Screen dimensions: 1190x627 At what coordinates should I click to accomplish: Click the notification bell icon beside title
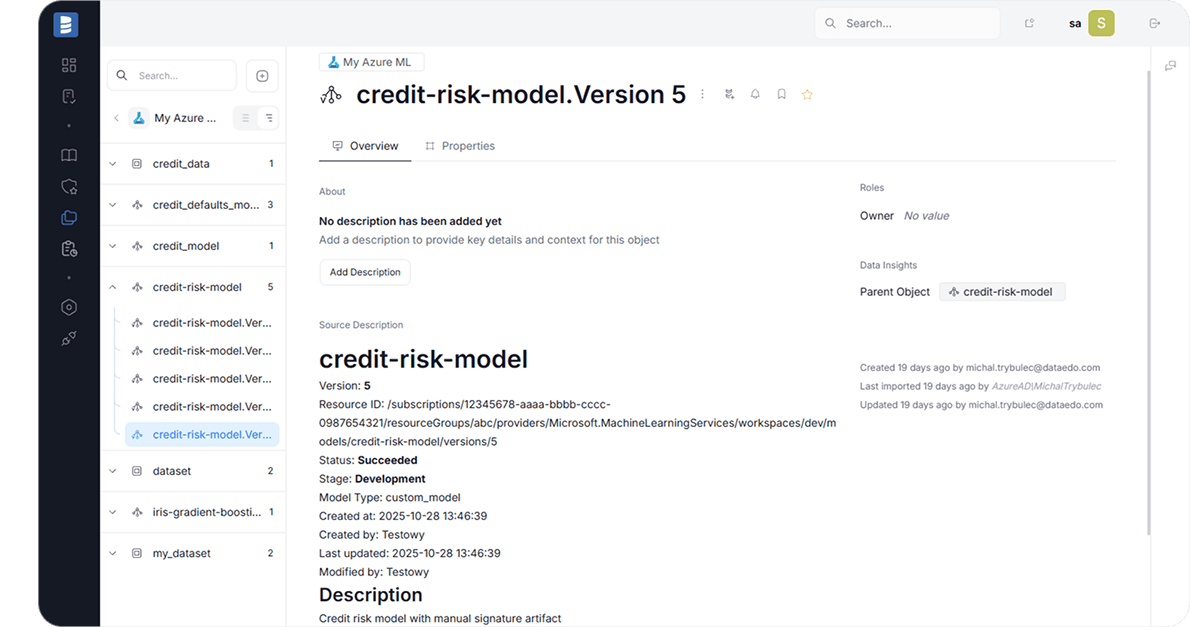click(x=755, y=94)
